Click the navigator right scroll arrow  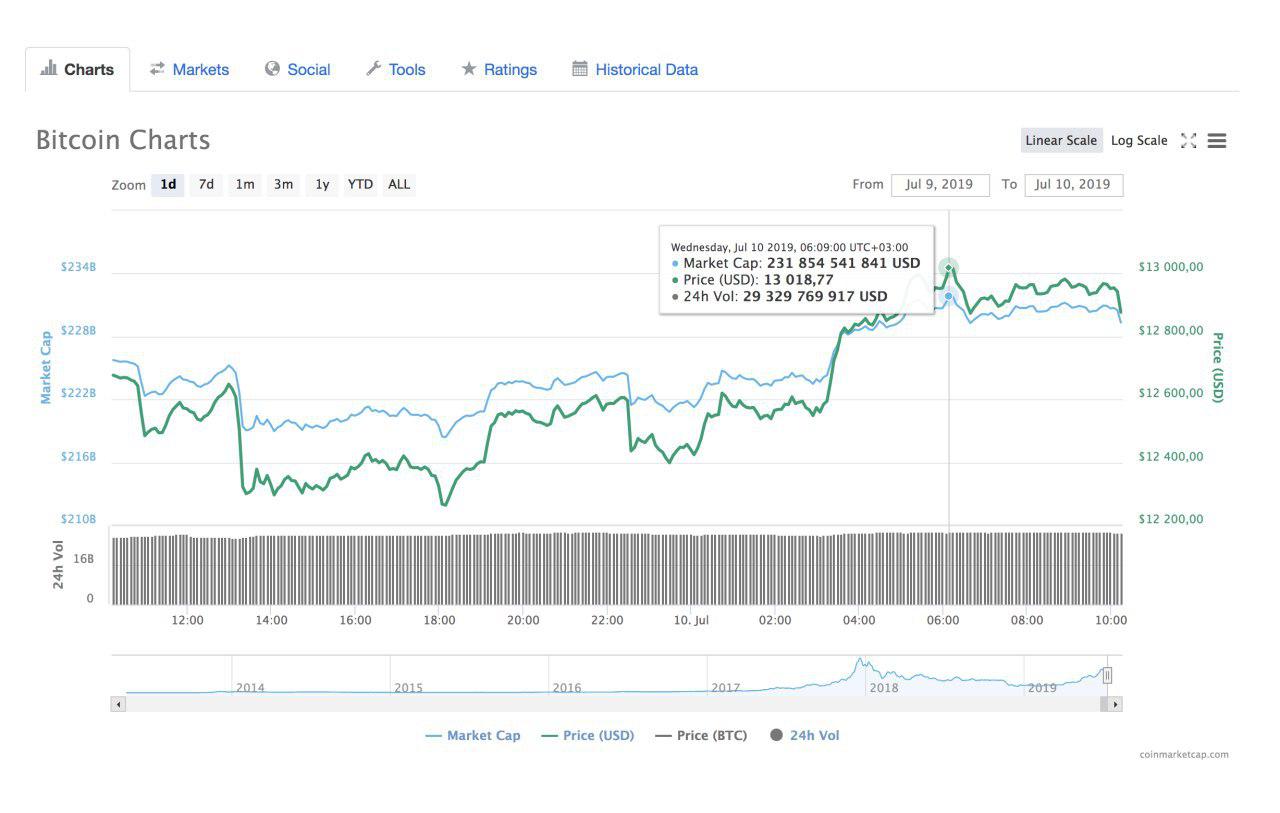[1115, 704]
